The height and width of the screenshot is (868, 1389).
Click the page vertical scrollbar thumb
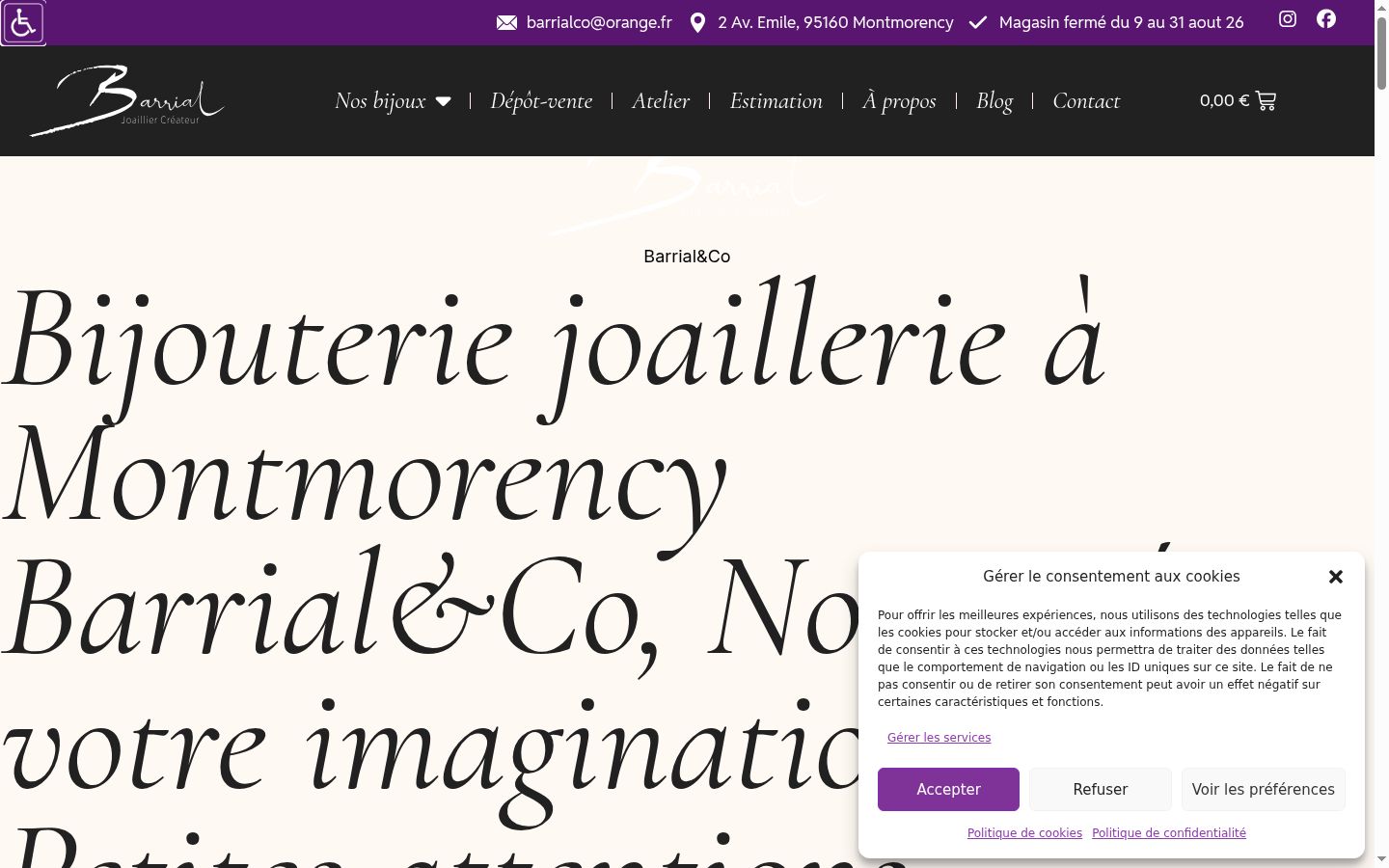point(1381,53)
